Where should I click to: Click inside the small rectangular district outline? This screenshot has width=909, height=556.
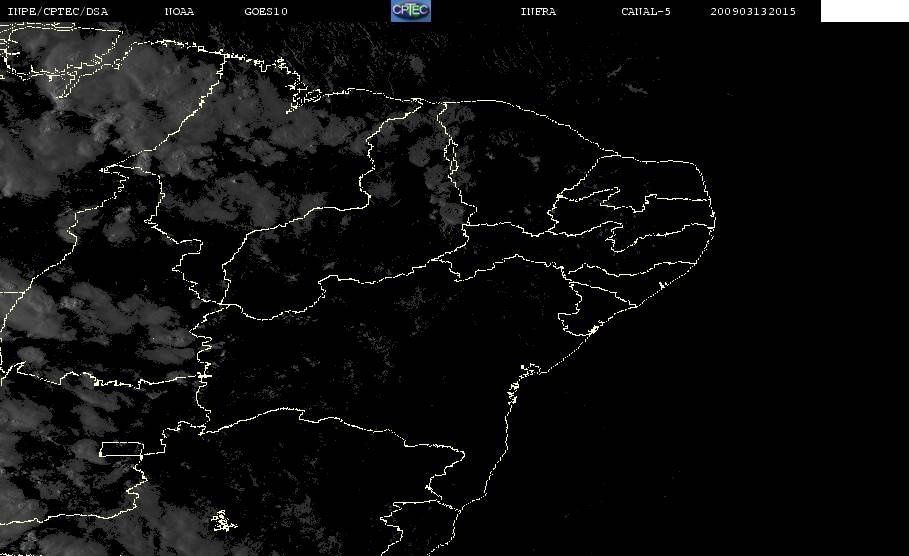pos(121,449)
